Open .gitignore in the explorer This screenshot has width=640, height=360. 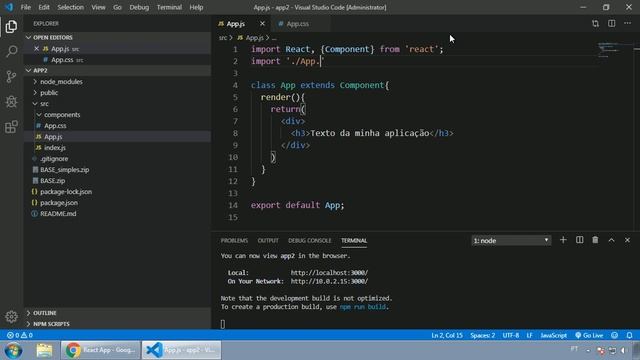[54, 159]
